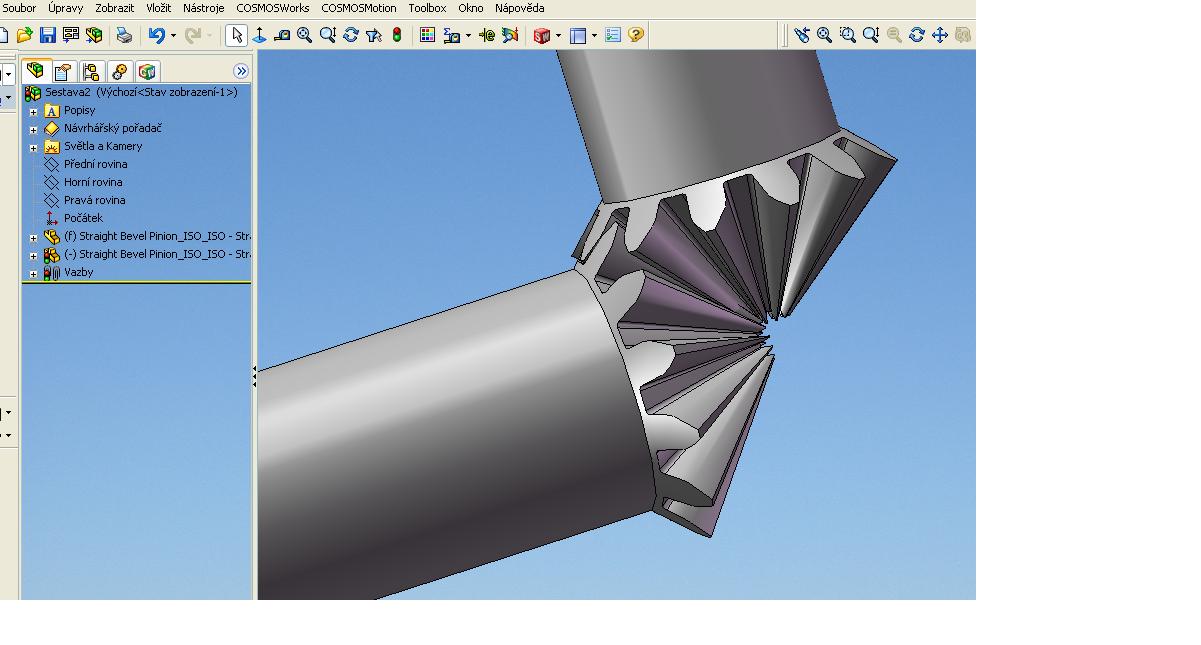The image size is (1201, 645).
Task: Switch to the PropertyManager tab icon
Action: click(x=63, y=71)
